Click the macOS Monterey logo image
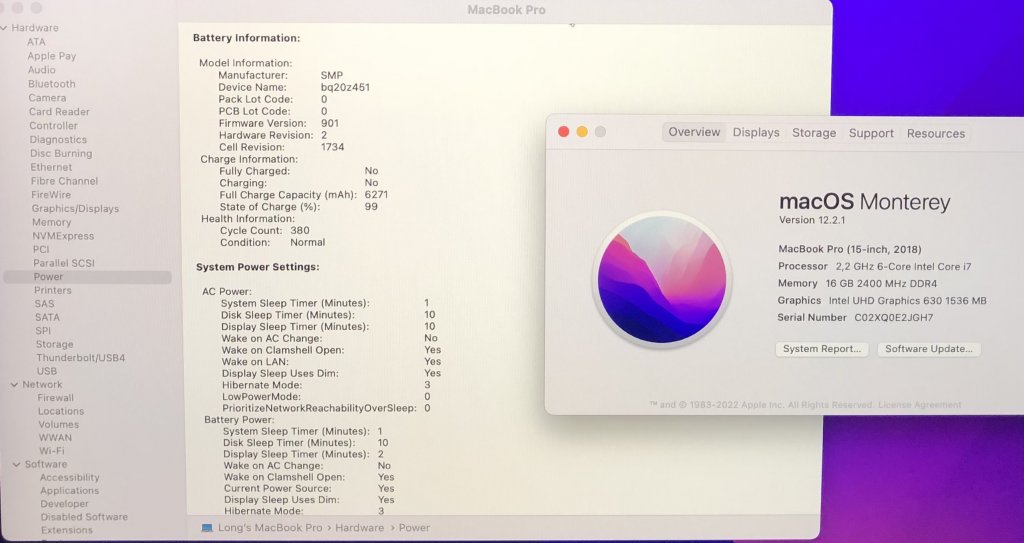This screenshot has height=543, width=1024. [662, 279]
